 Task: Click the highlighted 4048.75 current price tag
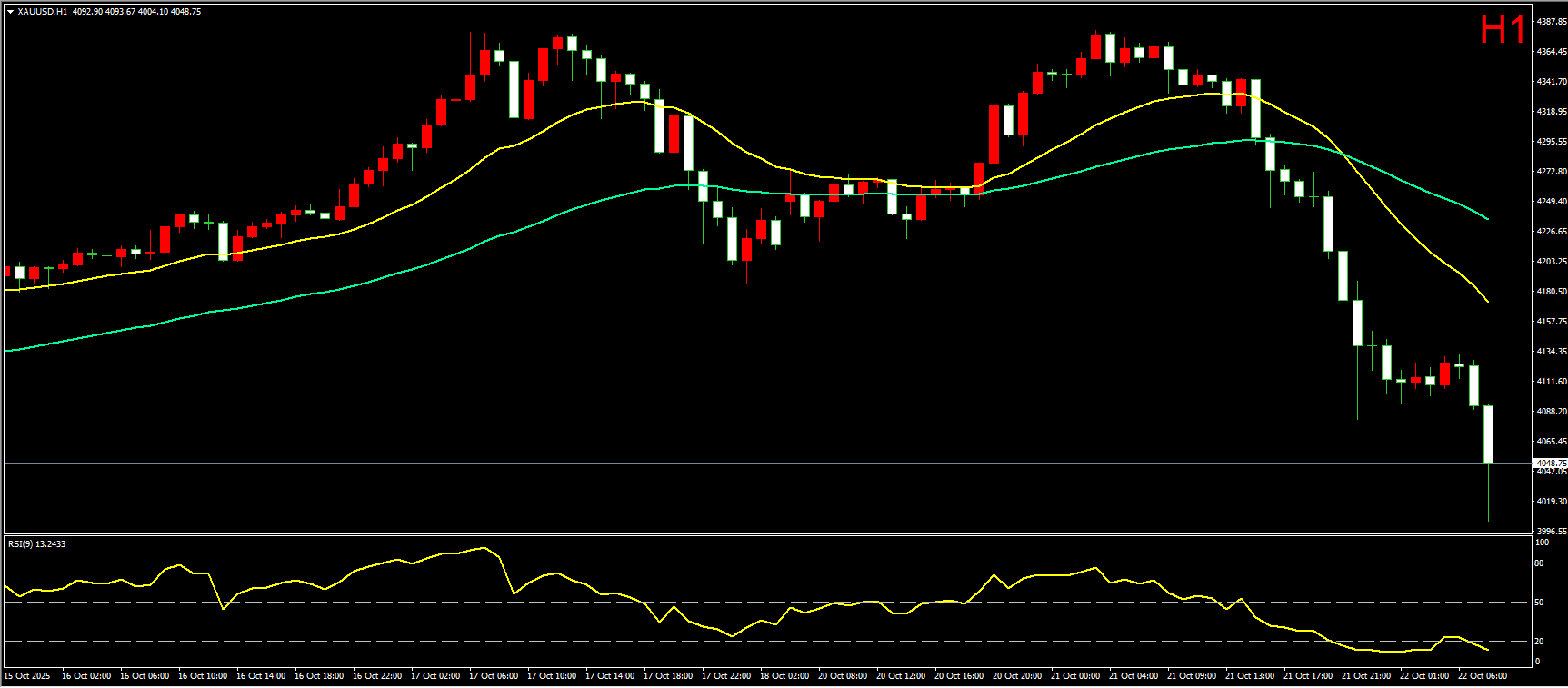1551,463
